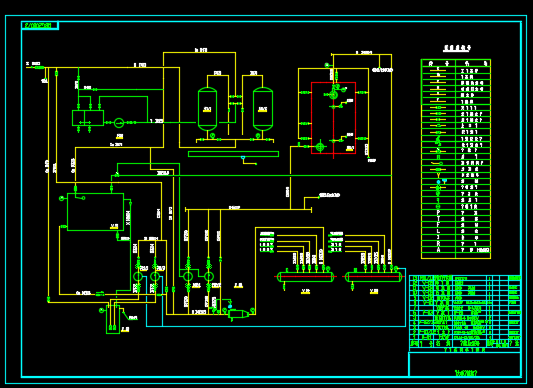Click the gauge circle left of the large tank
This screenshot has width=533, height=388.
pyautogui.click(x=61, y=199)
